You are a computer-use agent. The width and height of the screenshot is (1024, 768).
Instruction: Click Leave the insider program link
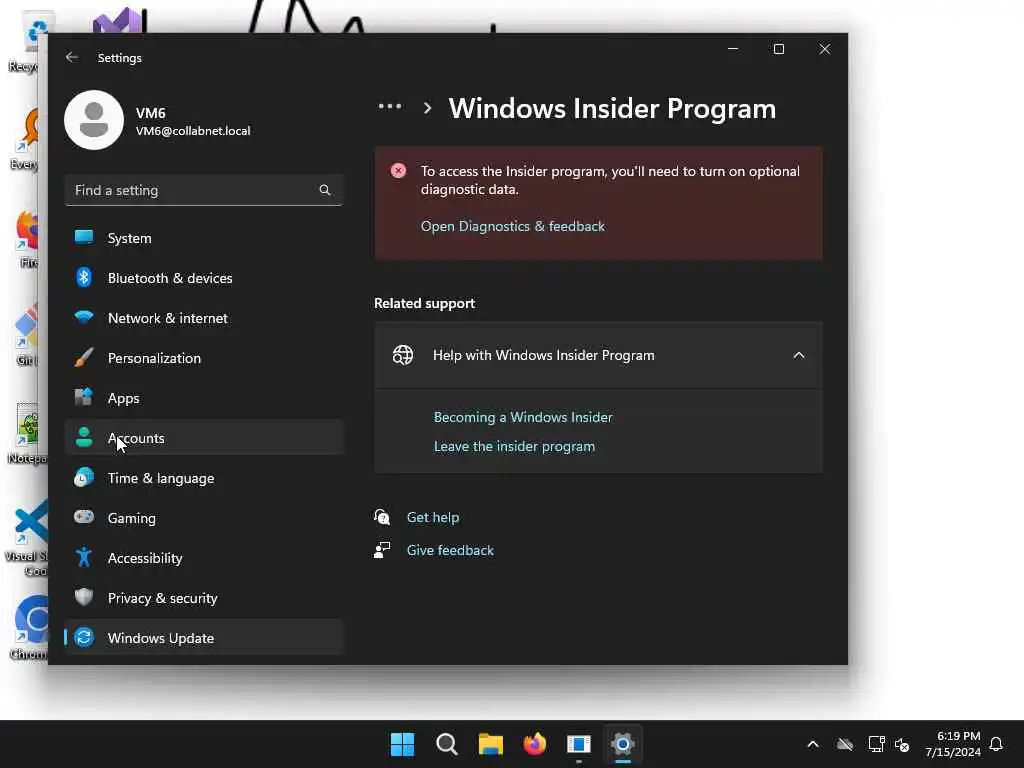click(514, 446)
